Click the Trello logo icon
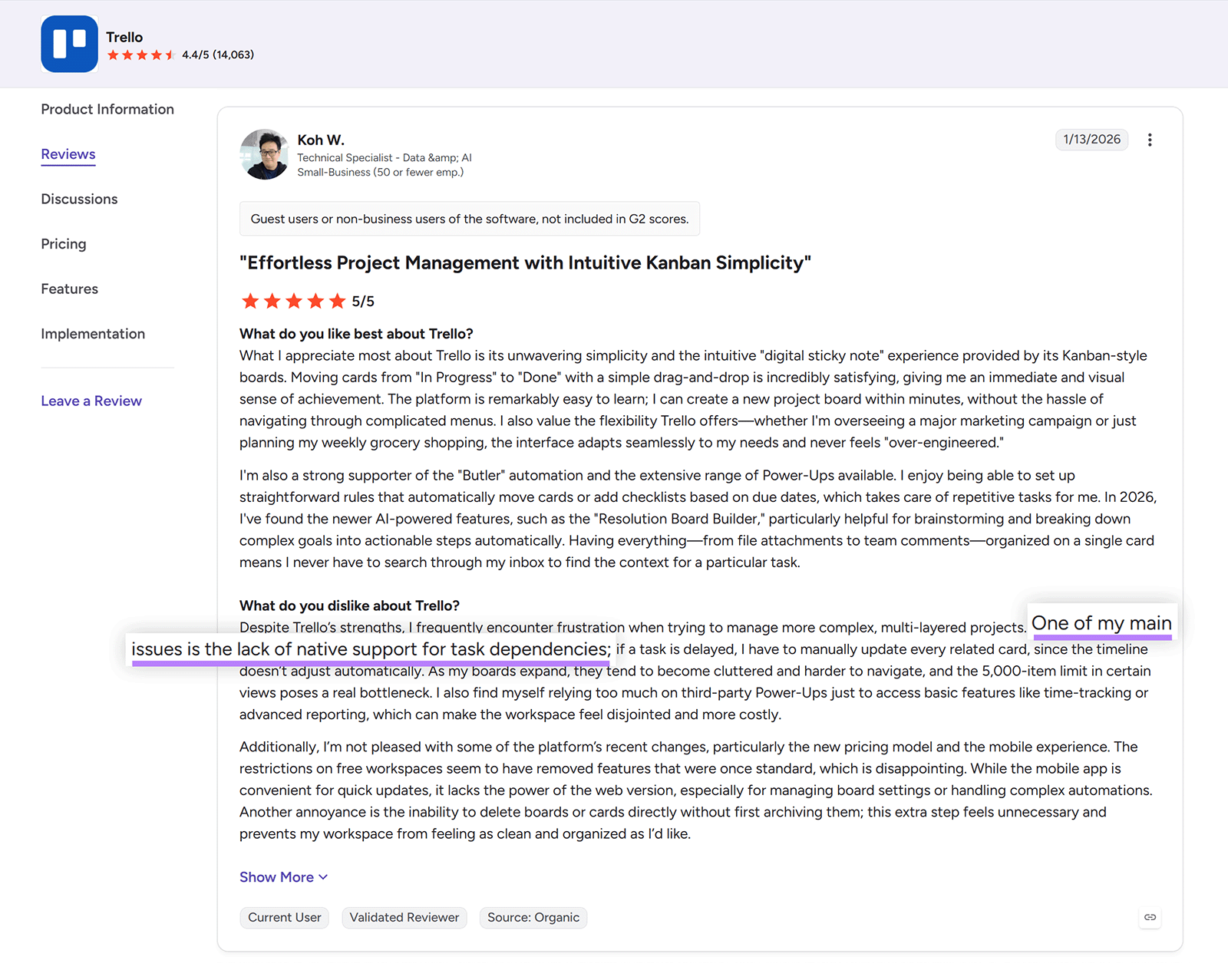Image resolution: width=1228 pixels, height=980 pixels. (x=70, y=45)
